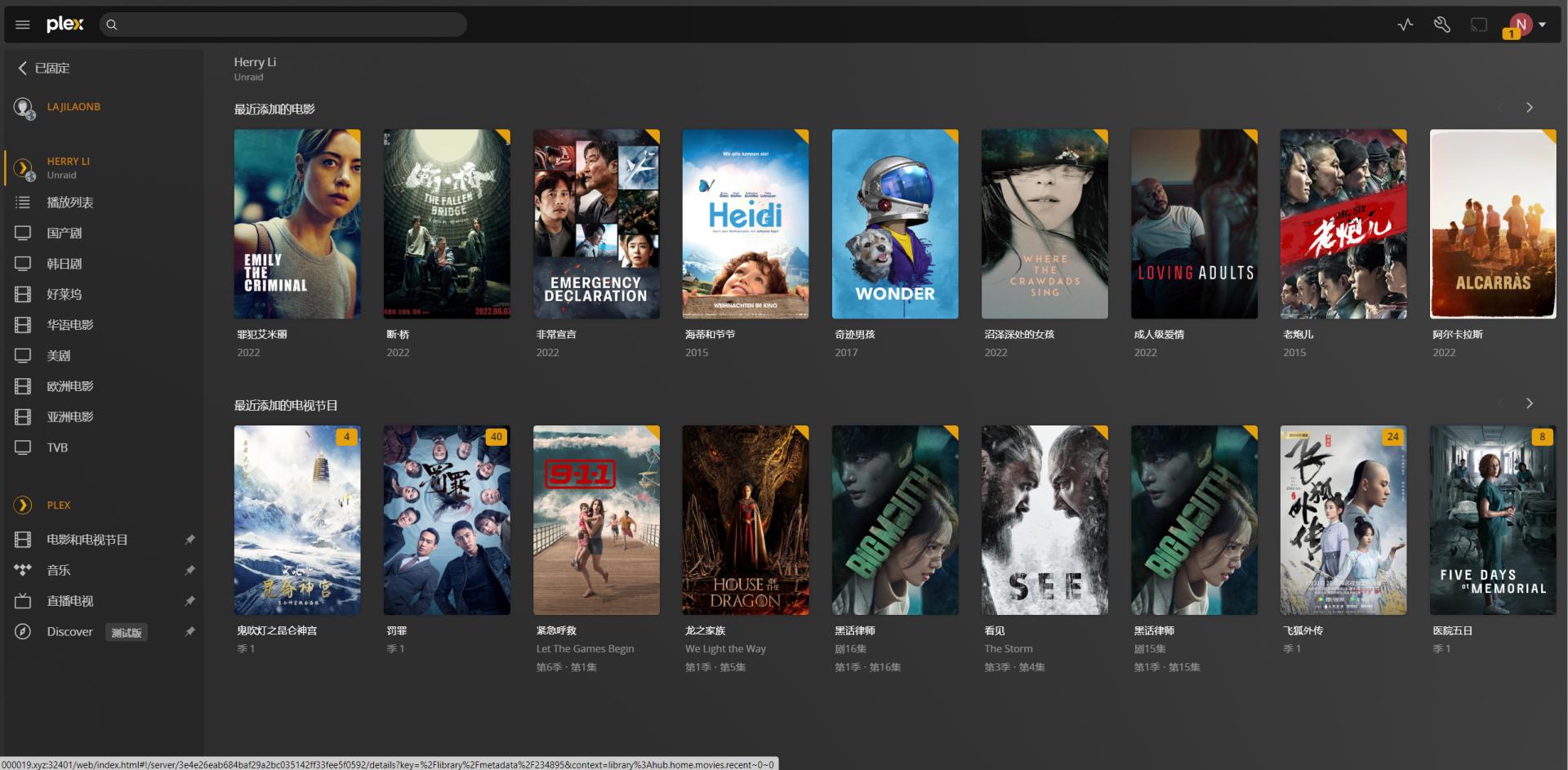
Task: Show next page of recently added TV shows
Action: pos(1530,403)
